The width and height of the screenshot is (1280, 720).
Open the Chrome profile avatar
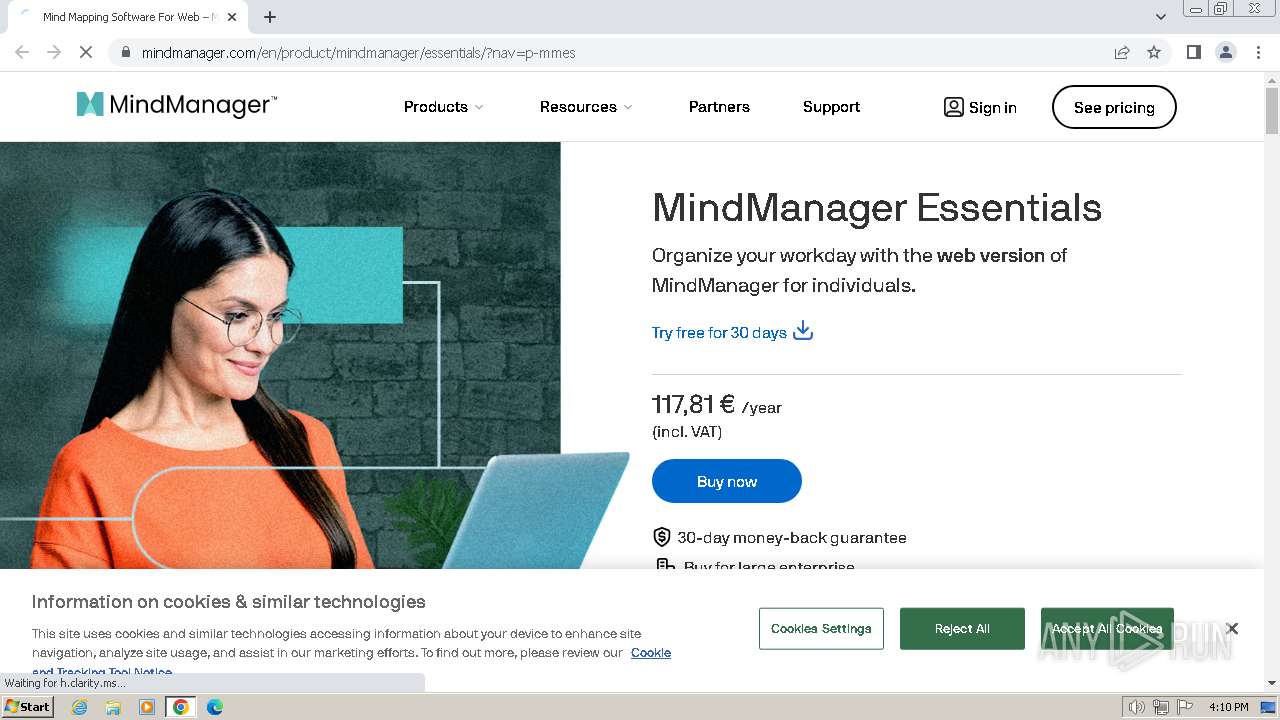pos(1226,52)
